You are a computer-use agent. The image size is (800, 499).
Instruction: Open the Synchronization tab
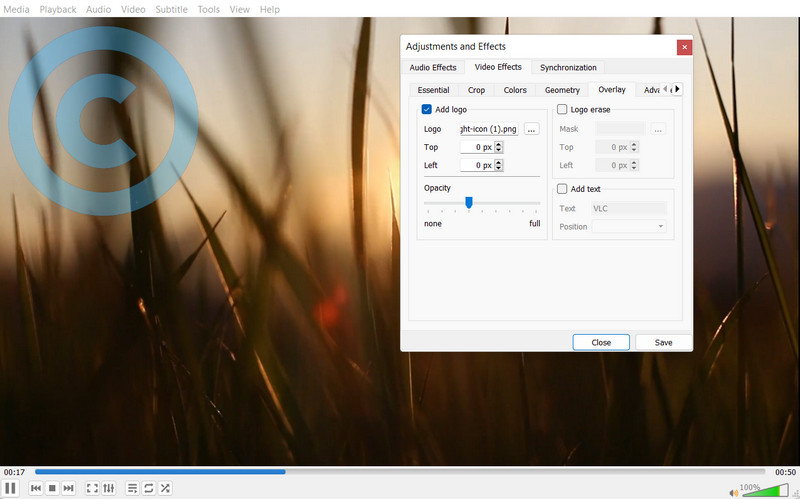(568, 67)
